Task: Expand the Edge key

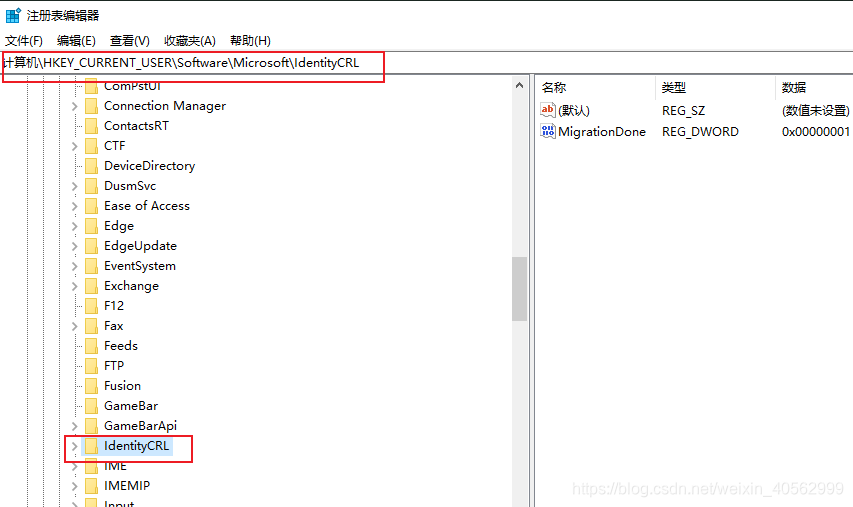Action: 75,226
